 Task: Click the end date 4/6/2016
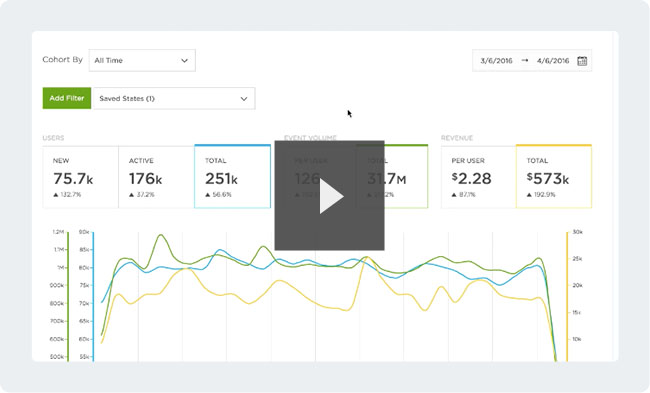553,61
